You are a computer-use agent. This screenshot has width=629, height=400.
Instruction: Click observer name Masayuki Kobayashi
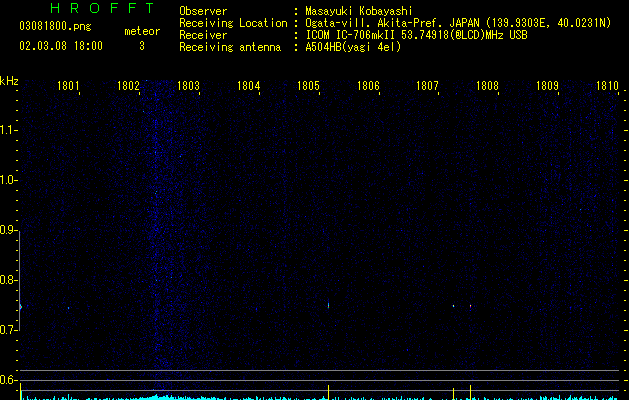359,11
